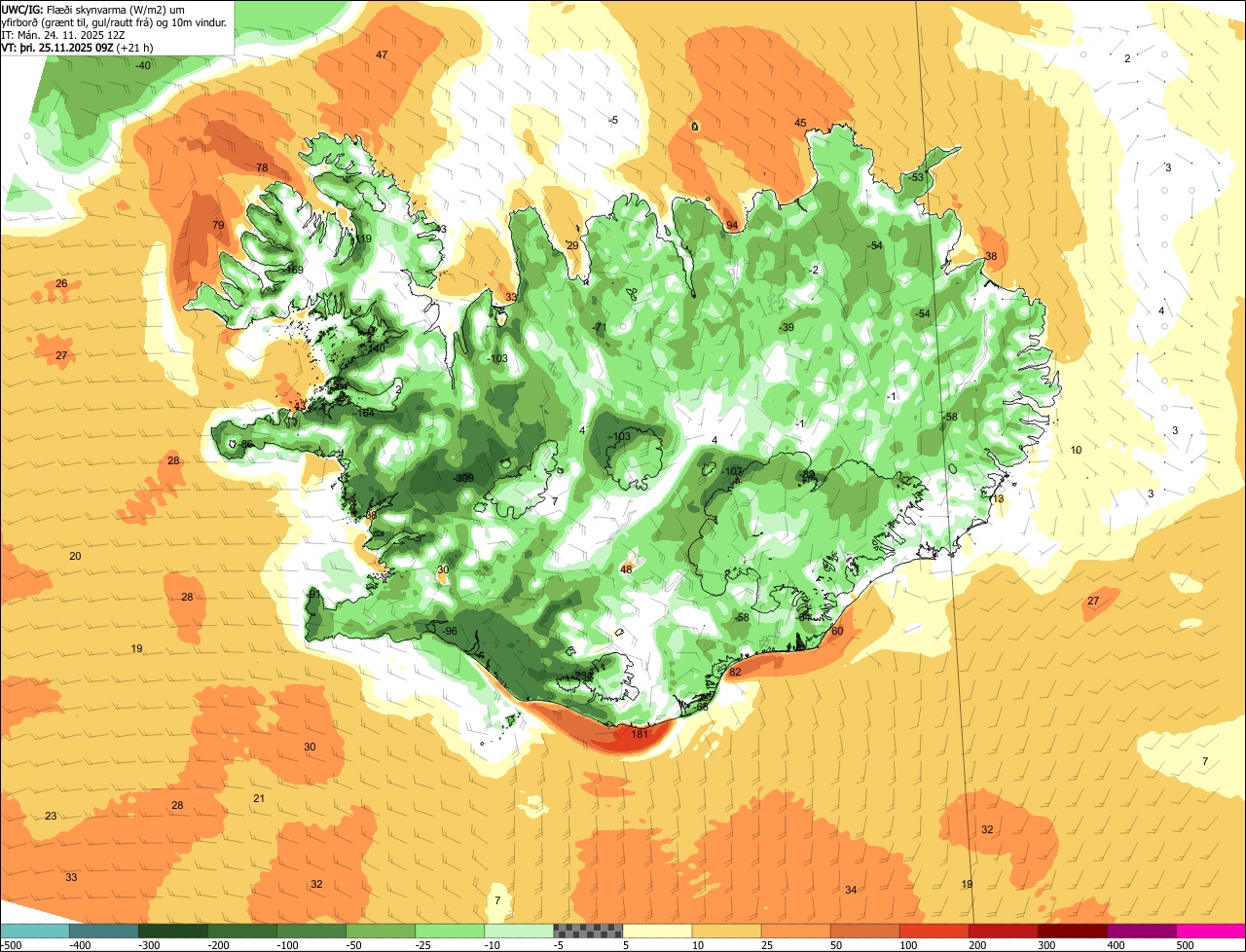Click the map value '29' on the north coast
1246x952 pixels.
[x=572, y=245]
